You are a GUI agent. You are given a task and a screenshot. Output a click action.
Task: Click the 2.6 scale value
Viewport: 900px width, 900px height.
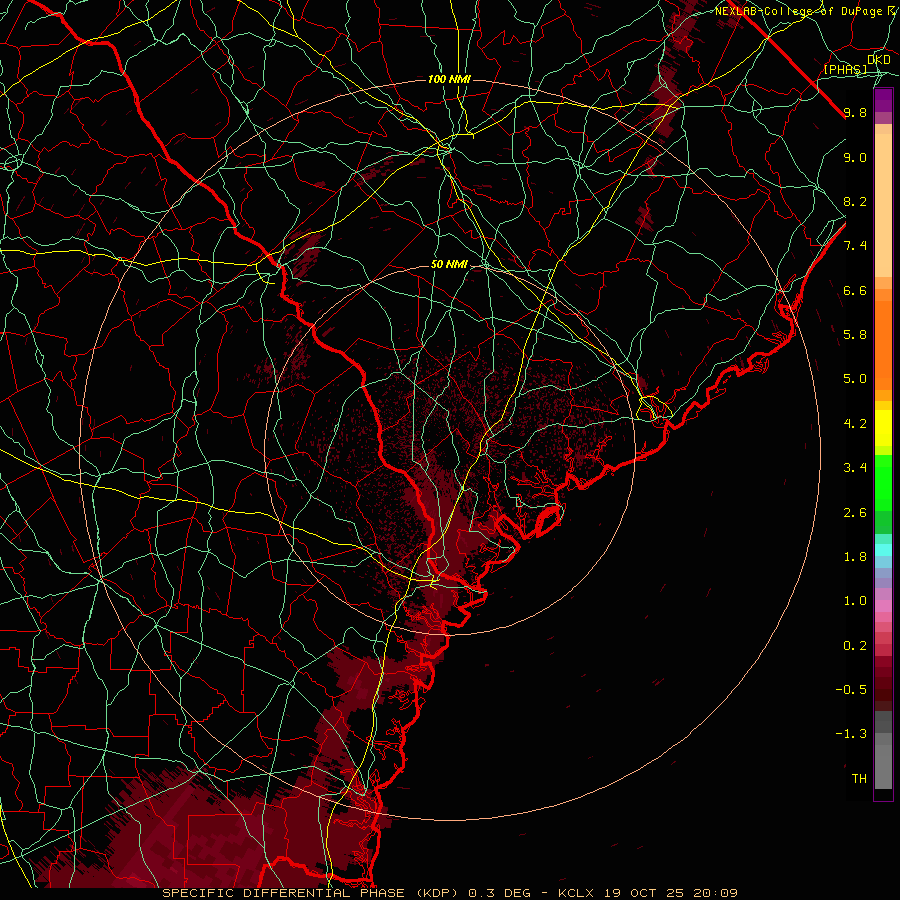[855, 513]
